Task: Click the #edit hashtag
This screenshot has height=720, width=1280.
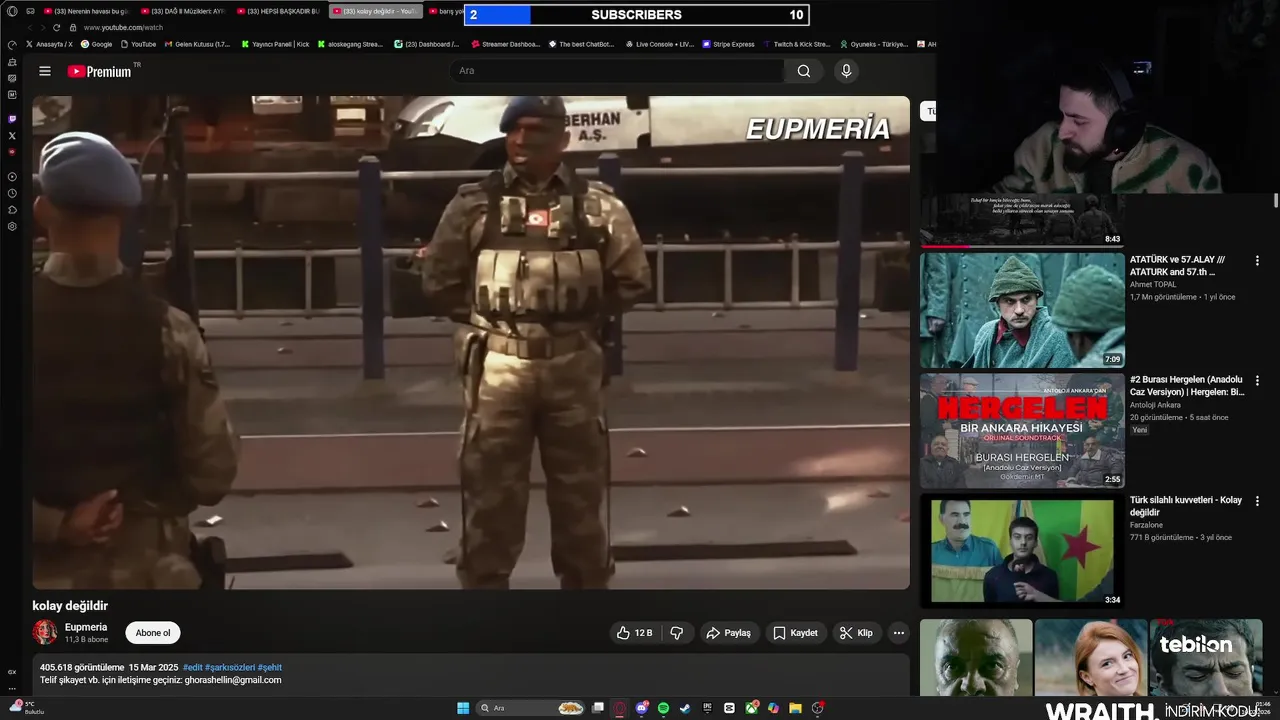Action: 192,667
